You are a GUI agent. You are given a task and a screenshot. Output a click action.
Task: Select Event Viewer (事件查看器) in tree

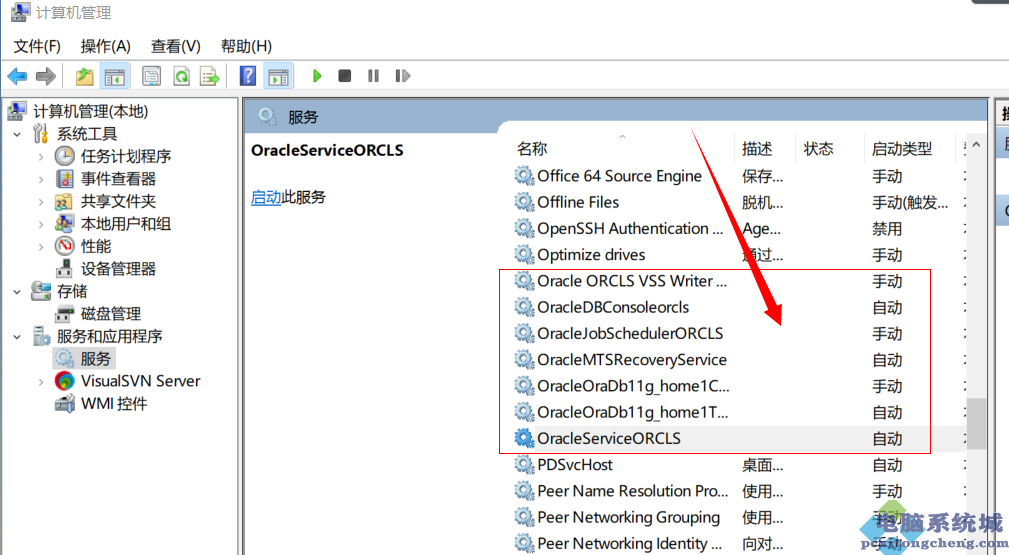pos(118,178)
